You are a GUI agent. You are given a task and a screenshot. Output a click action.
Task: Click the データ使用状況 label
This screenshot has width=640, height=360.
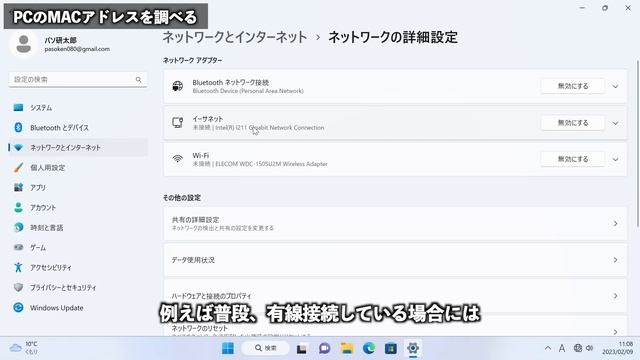[x=193, y=260]
